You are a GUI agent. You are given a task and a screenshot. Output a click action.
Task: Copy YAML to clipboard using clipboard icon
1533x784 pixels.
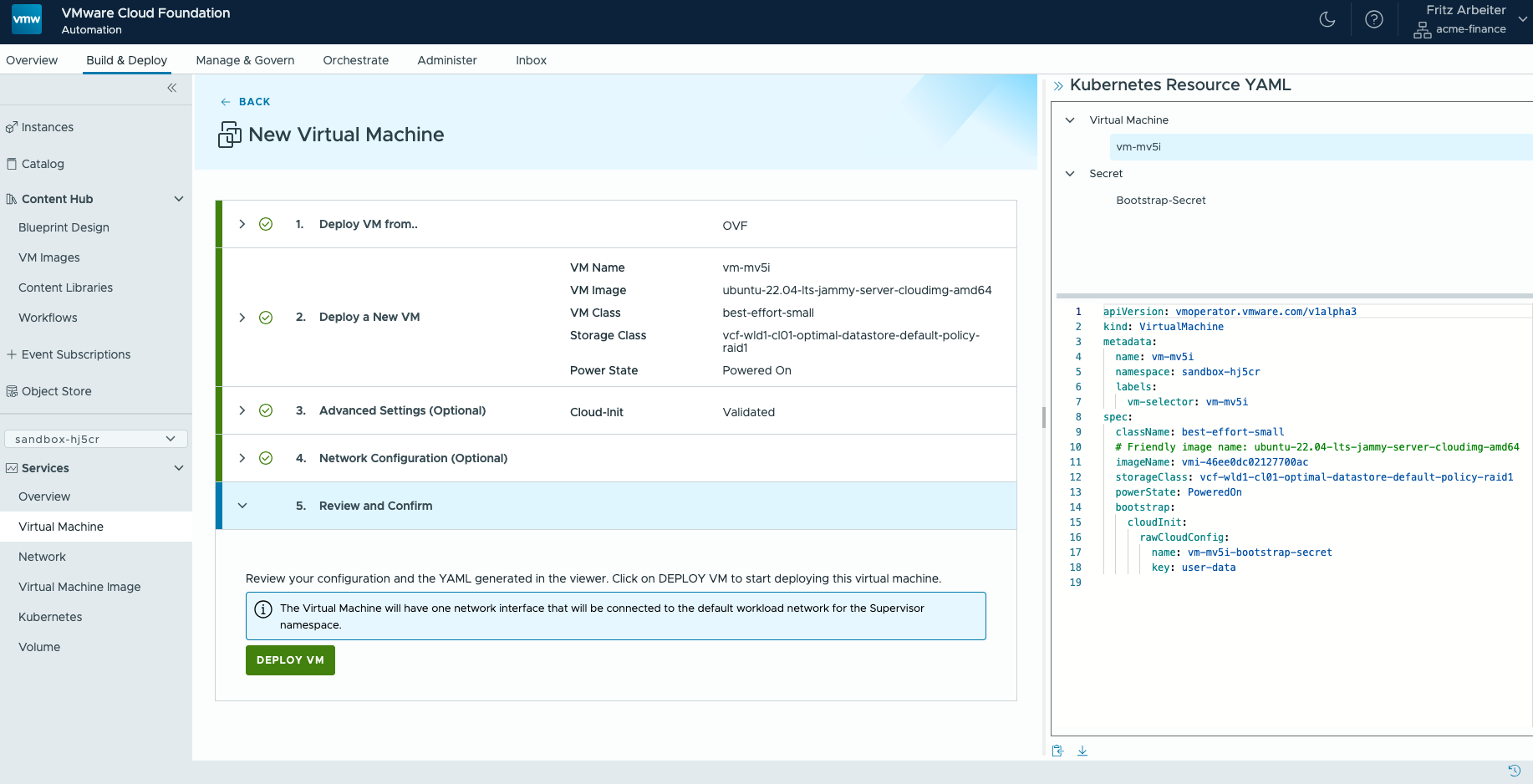(1057, 751)
